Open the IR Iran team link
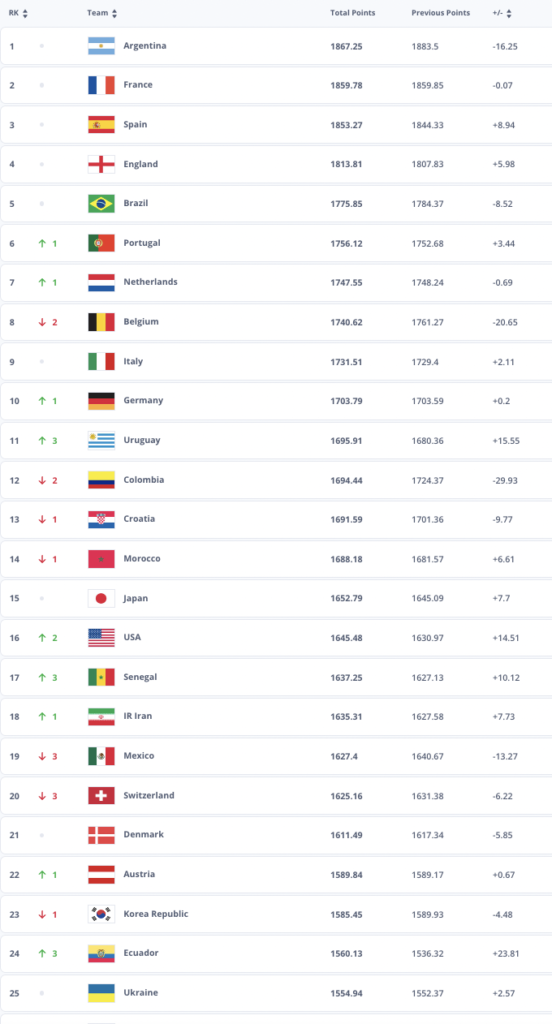 tap(138, 716)
